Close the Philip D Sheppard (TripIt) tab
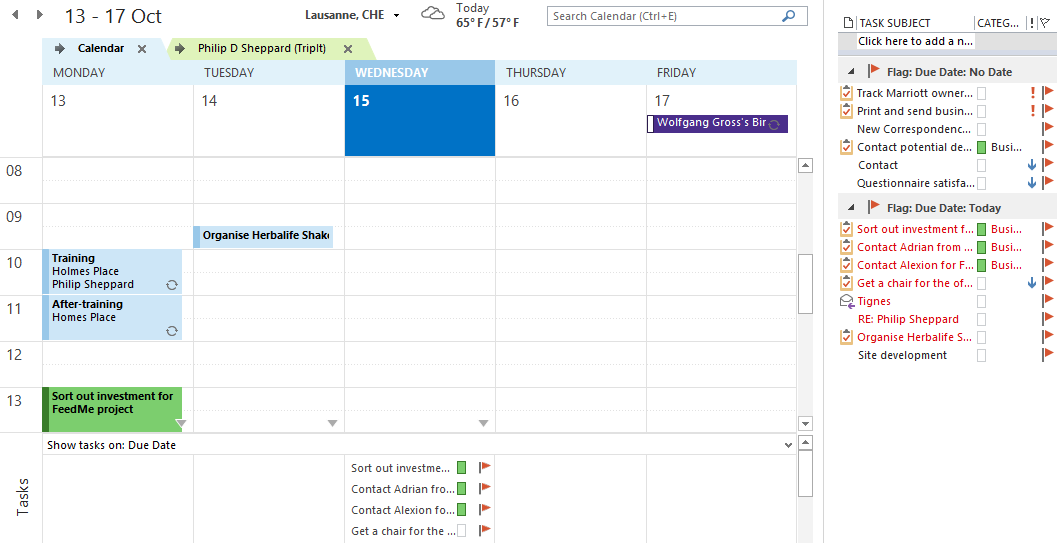 [x=348, y=49]
